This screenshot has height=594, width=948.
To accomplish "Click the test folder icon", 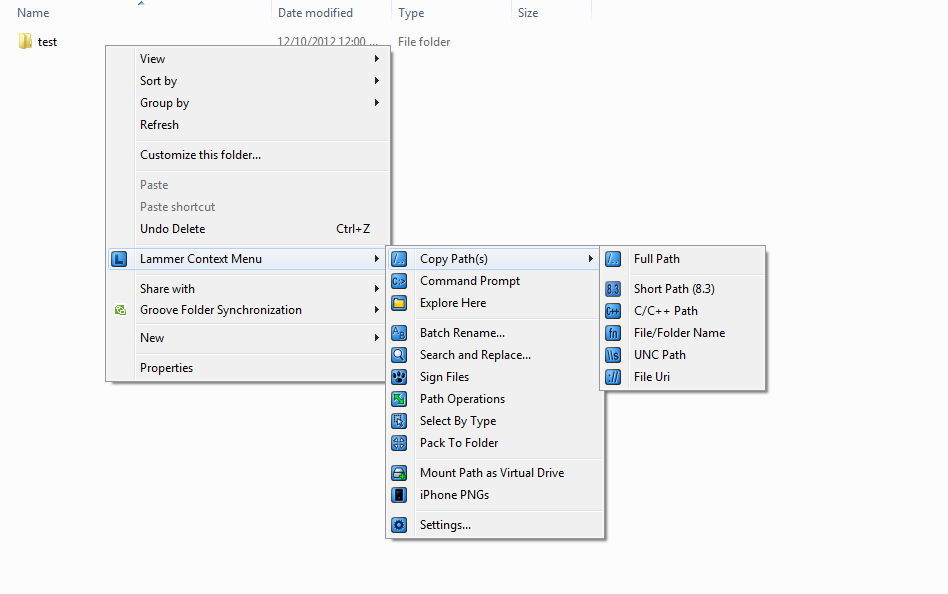I will (x=25, y=42).
